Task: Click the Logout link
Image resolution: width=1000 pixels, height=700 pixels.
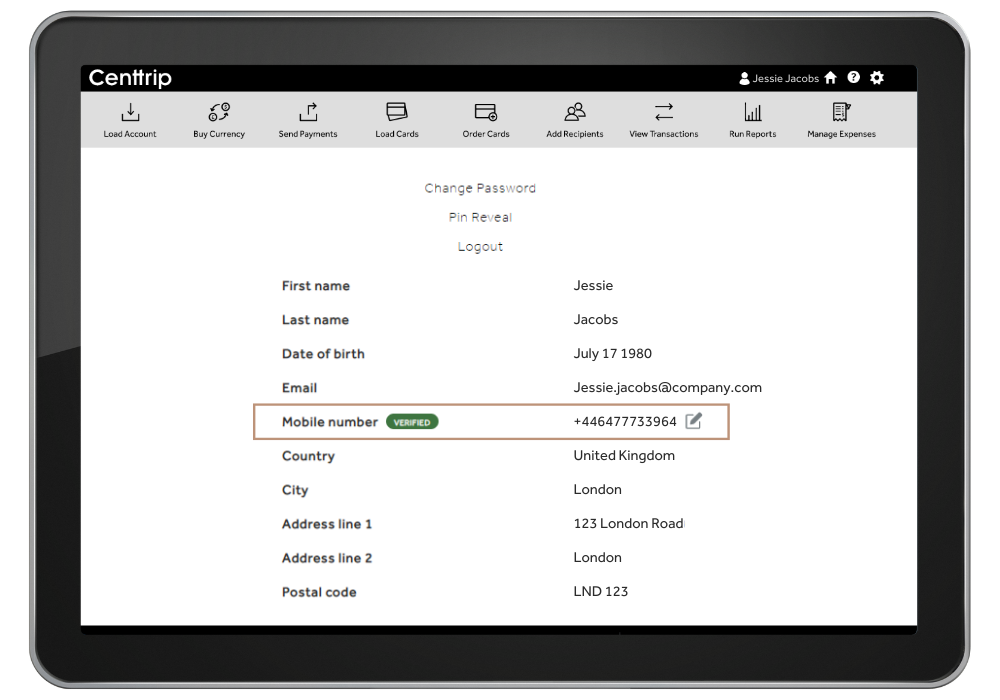Action: 480,247
